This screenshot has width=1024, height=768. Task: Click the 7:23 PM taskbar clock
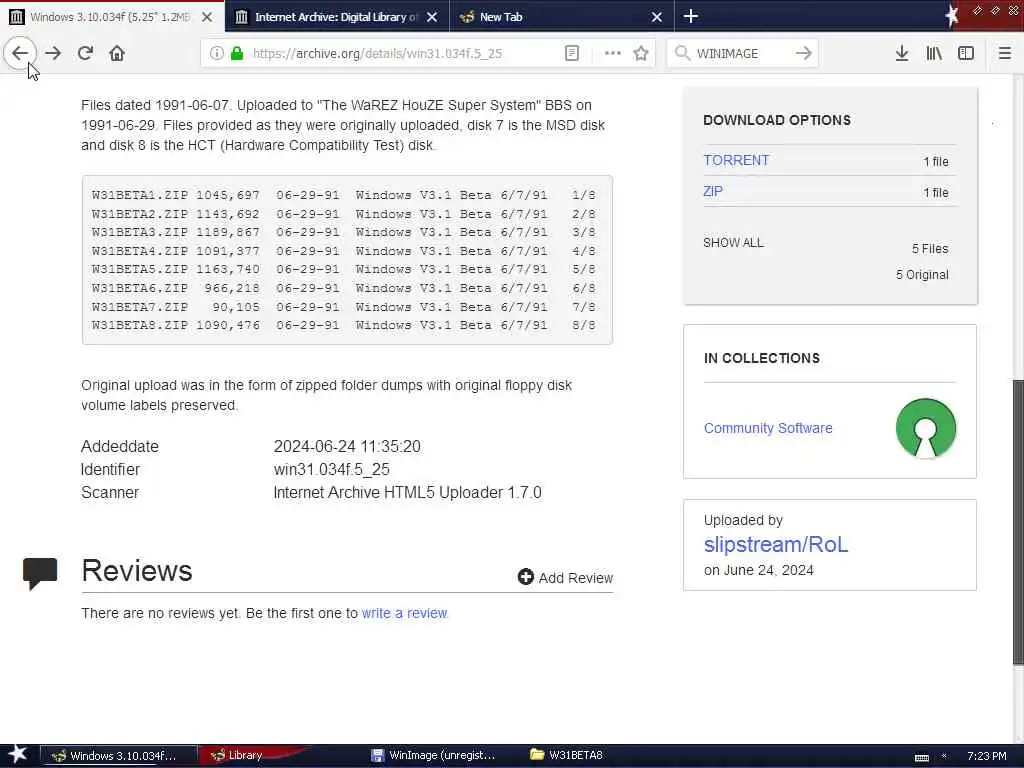coord(987,756)
